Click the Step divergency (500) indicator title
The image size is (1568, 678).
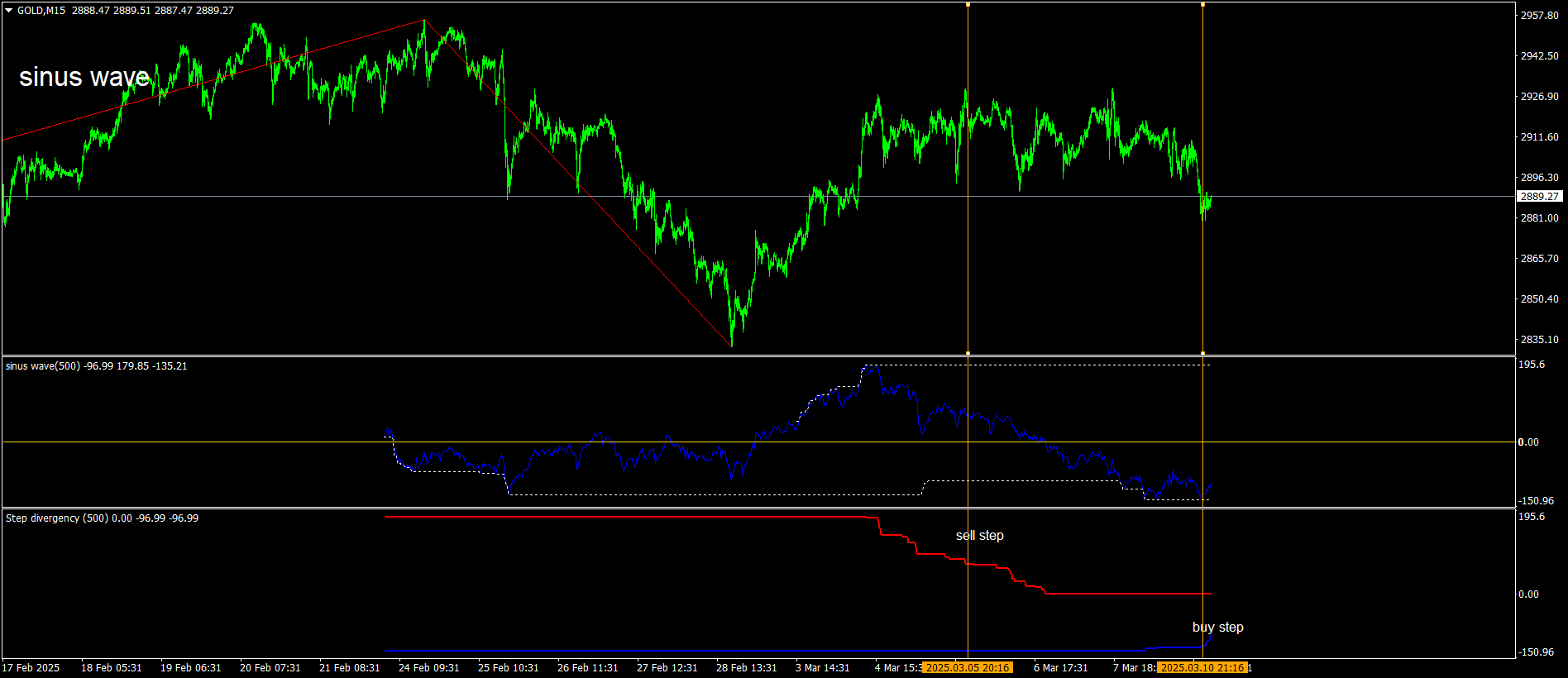click(x=57, y=518)
